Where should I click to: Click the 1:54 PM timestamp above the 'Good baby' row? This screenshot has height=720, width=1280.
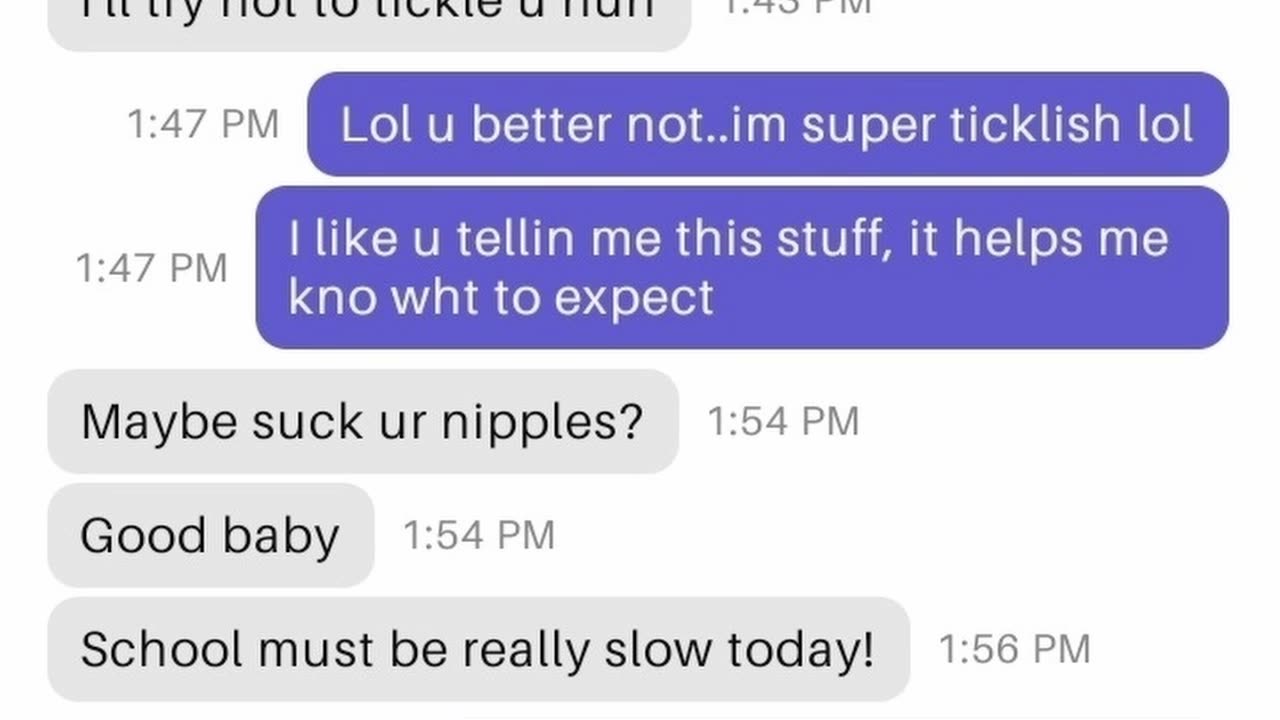tap(783, 421)
